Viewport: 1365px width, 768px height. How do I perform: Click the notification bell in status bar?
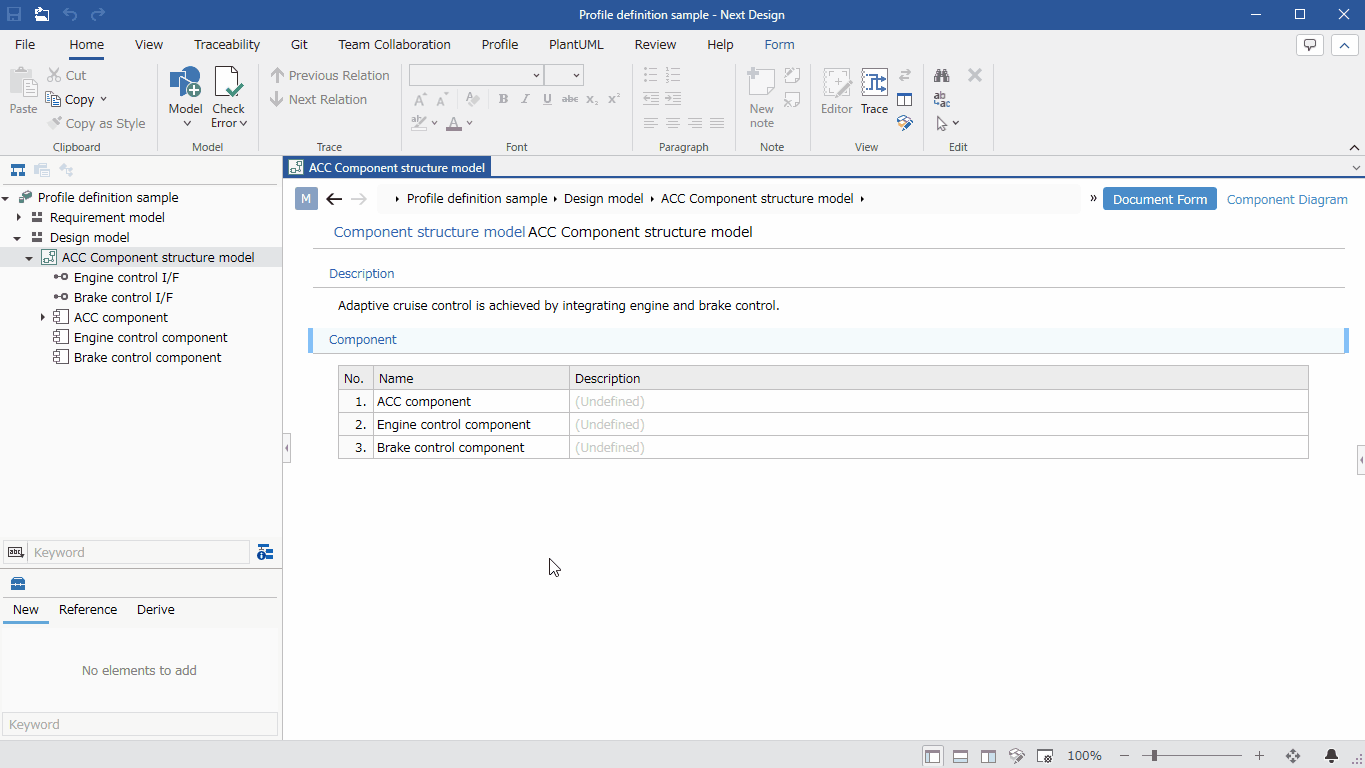point(1331,756)
